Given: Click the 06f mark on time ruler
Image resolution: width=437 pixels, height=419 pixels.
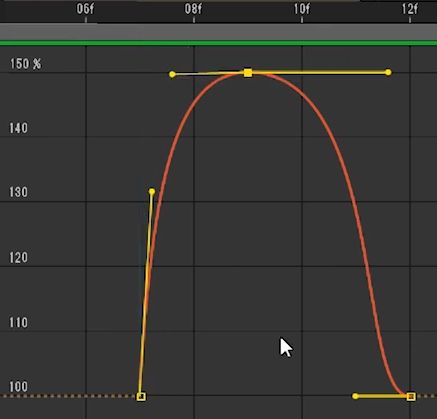Looking at the screenshot, I should 85,9.
